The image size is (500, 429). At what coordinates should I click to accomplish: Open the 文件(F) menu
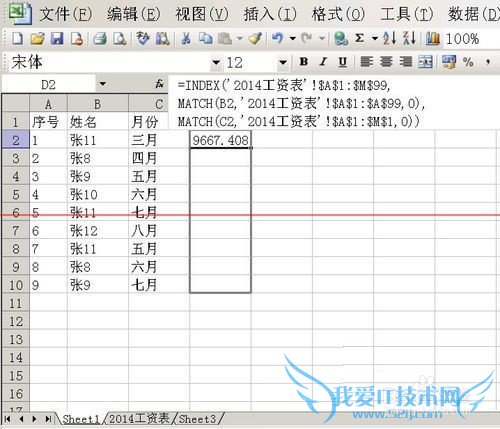(x=66, y=14)
